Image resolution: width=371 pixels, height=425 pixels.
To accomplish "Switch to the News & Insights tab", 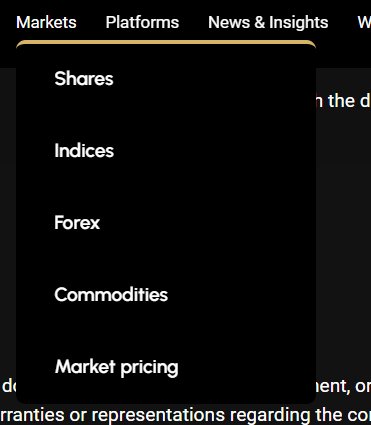I will point(268,22).
